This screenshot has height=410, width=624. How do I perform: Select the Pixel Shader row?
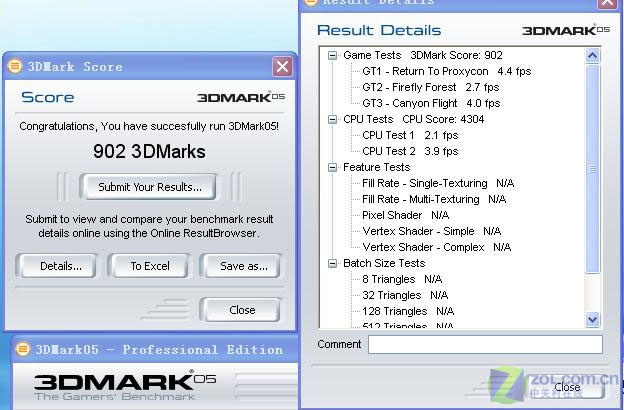pyautogui.click(x=406, y=215)
